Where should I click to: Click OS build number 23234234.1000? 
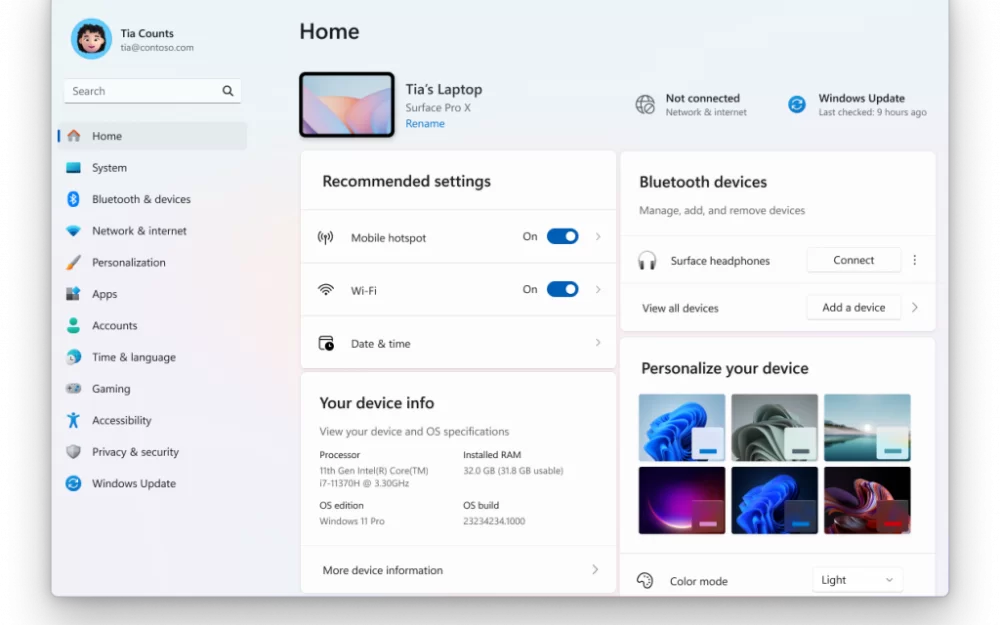pos(494,521)
